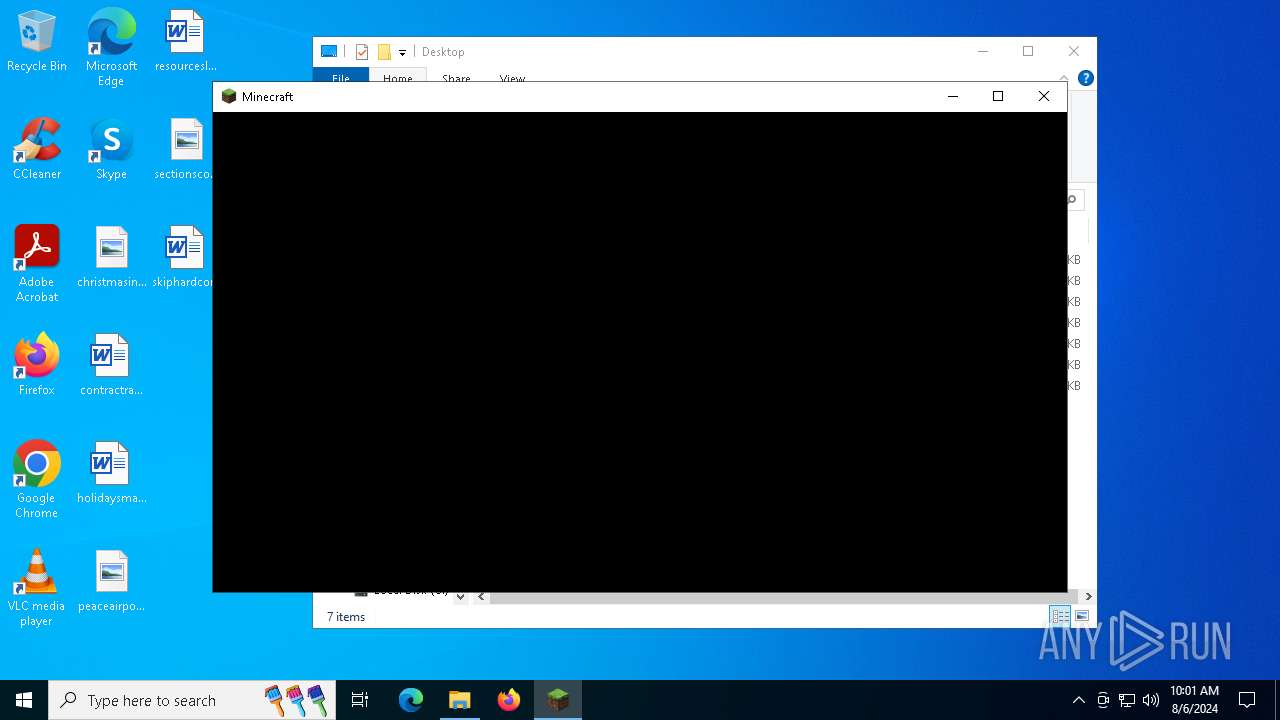Image resolution: width=1280 pixels, height=720 pixels.
Task: Click the Properties icon in File Explorer title bar
Action: [362, 52]
